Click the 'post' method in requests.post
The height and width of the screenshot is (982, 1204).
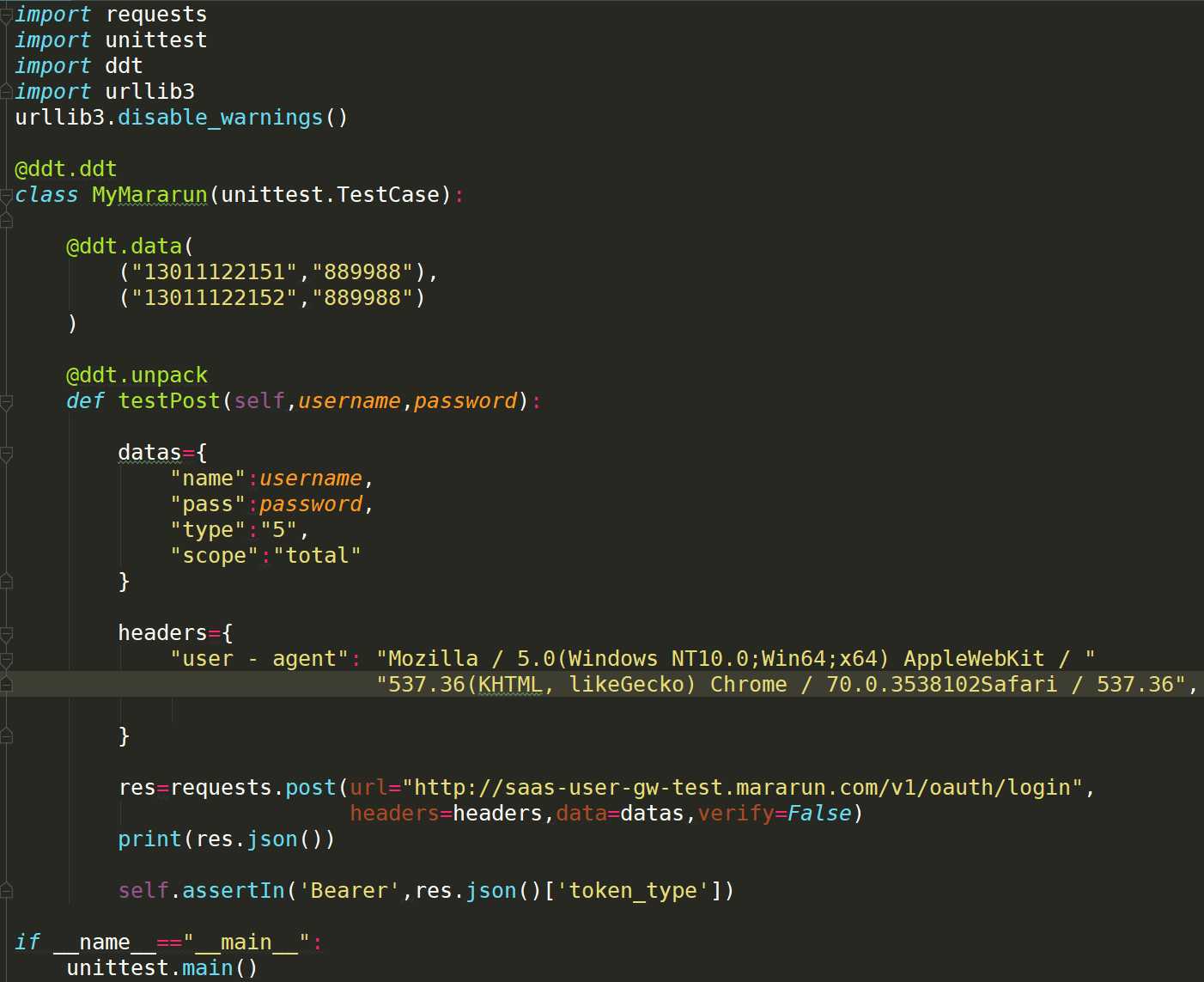pos(311,788)
